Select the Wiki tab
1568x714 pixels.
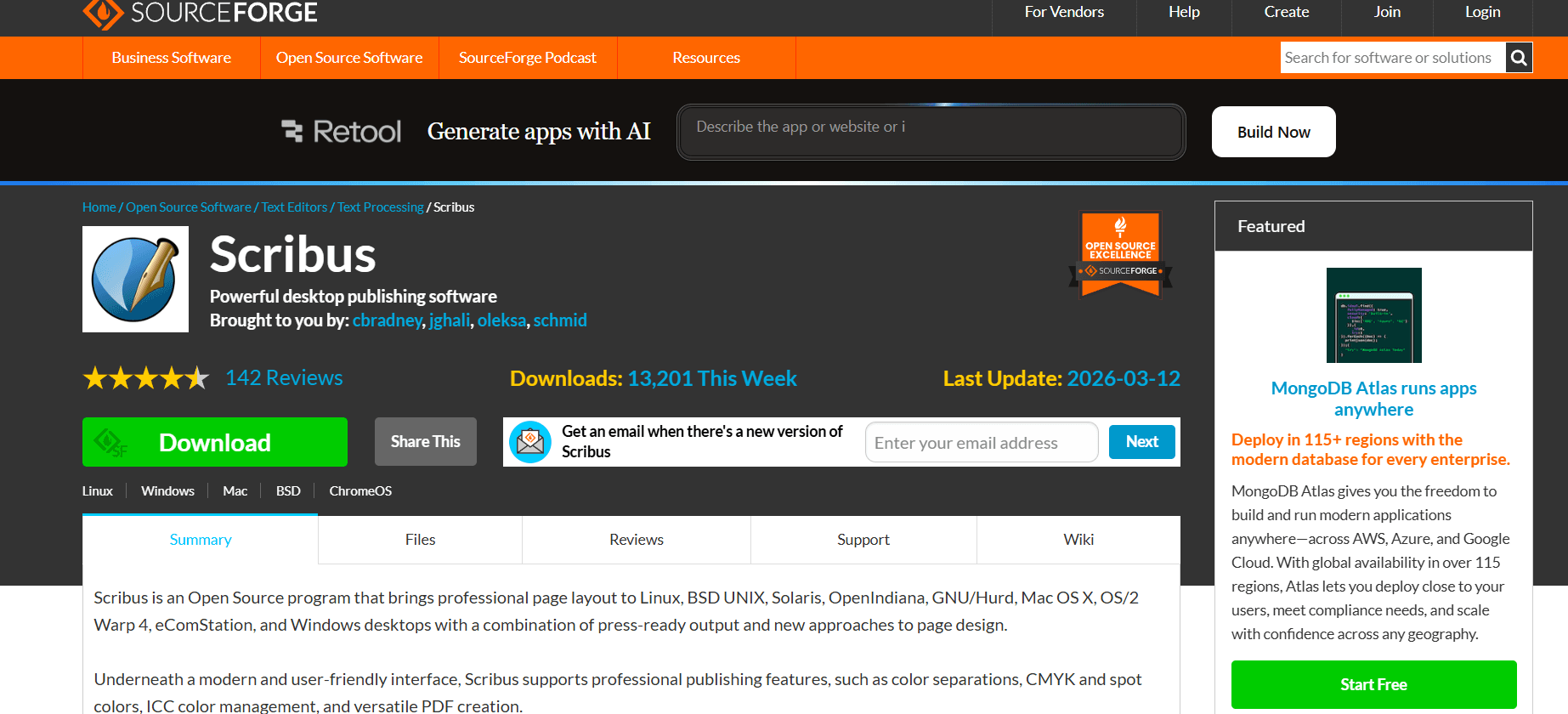click(x=1078, y=540)
